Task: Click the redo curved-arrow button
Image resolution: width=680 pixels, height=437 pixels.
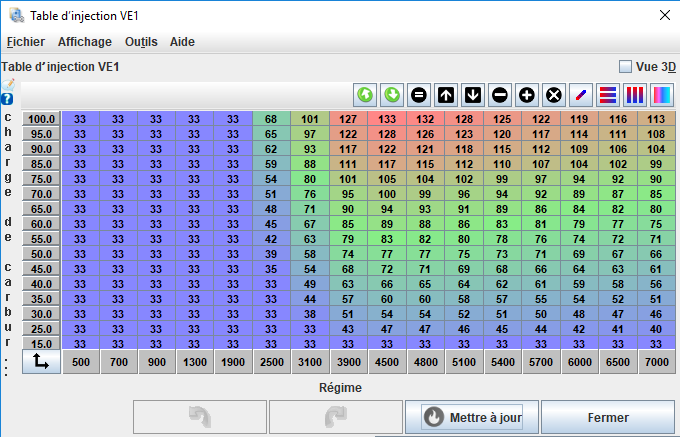Action: pyautogui.click(x=336, y=417)
